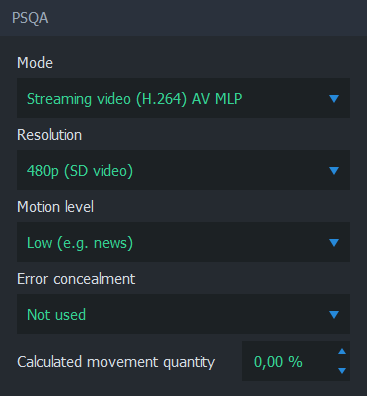Click the Resolution dropdown arrow icon
The height and width of the screenshot is (396, 367).
(334, 170)
